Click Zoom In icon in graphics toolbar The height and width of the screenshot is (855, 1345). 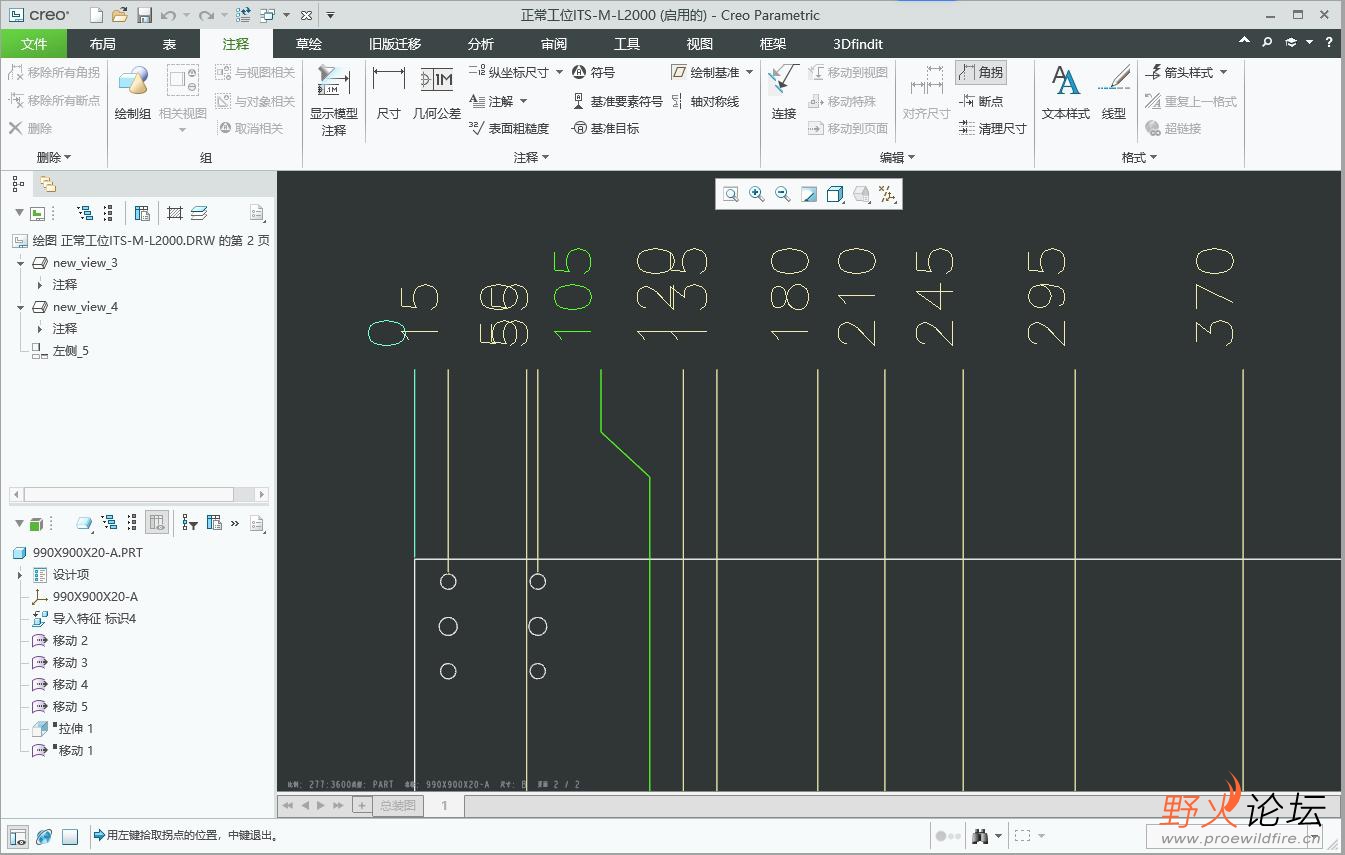[x=757, y=194]
